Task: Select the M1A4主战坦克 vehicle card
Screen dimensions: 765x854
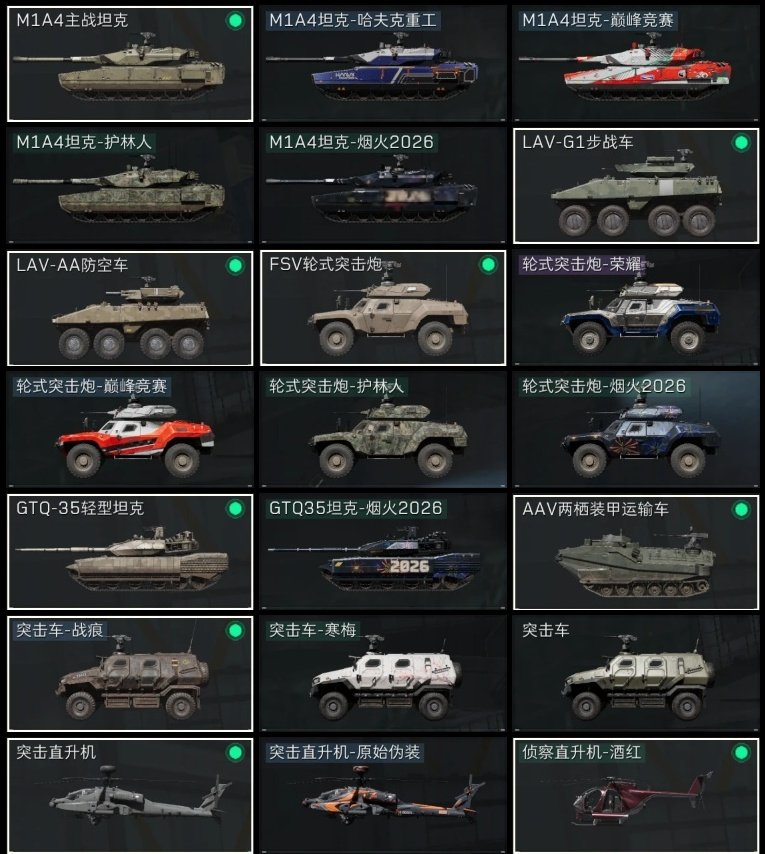Action: coord(130,64)
